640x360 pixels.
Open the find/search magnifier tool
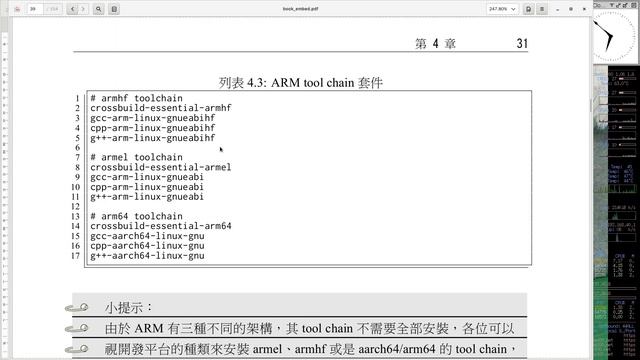click(x=99, y=9)
